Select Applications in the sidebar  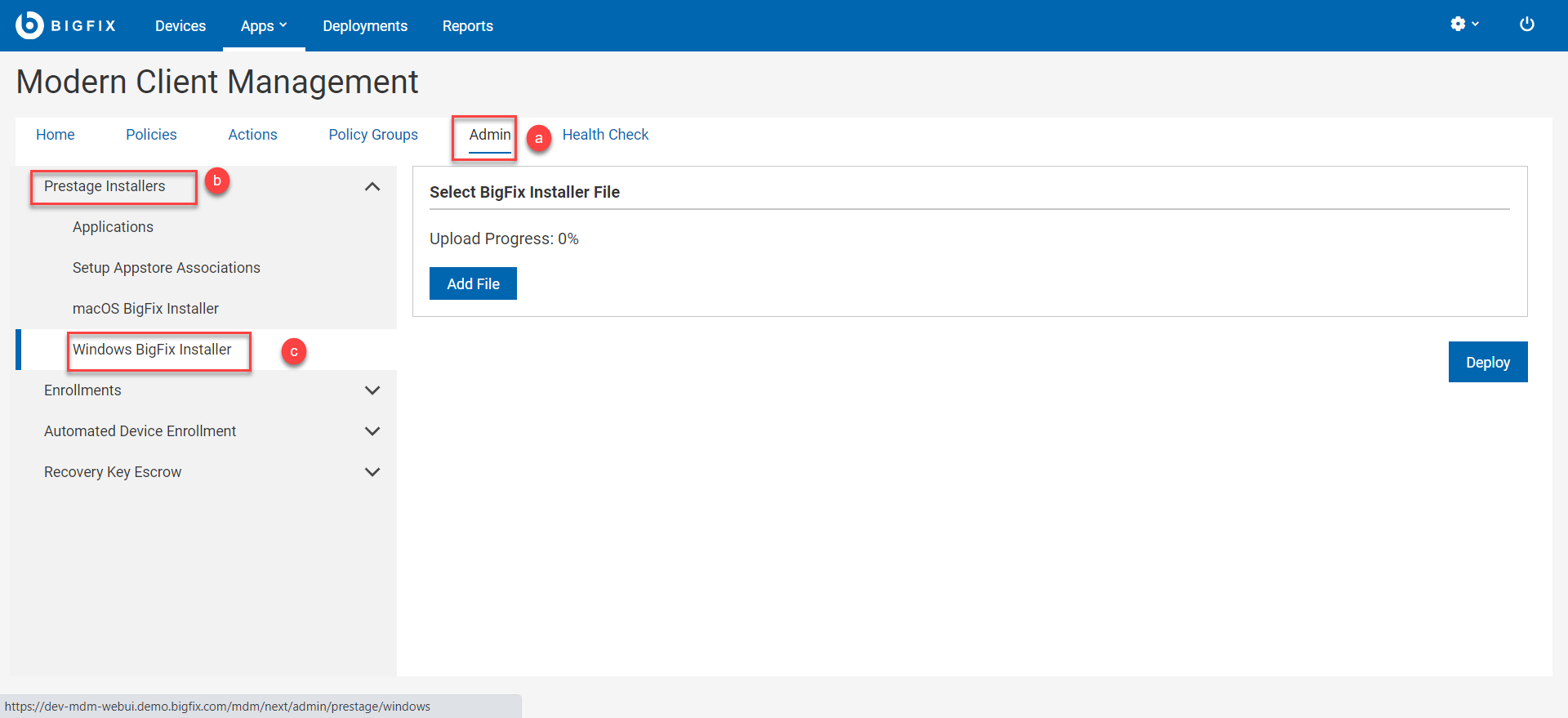click(113, 227)
